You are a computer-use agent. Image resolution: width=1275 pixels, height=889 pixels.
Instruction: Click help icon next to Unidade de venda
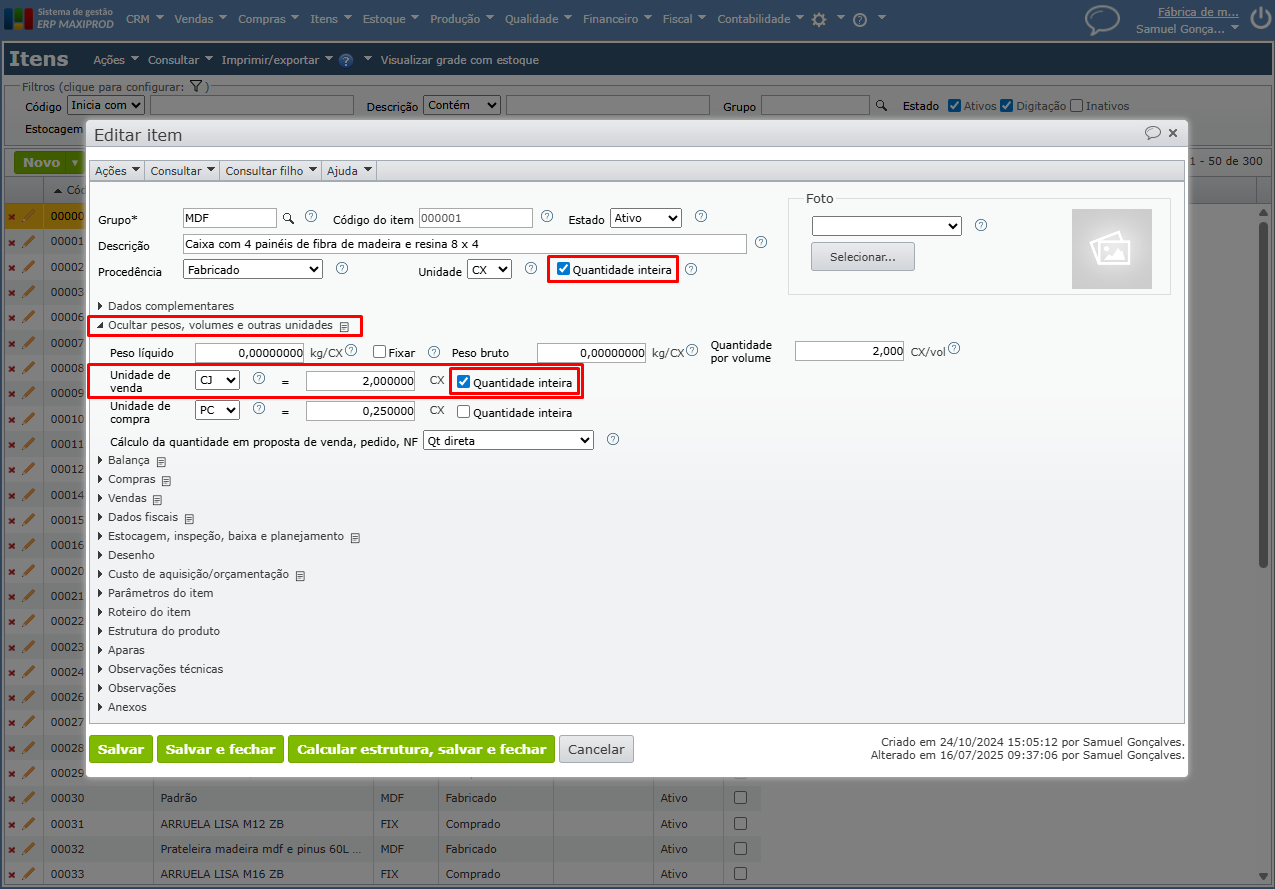coord(259,378)
